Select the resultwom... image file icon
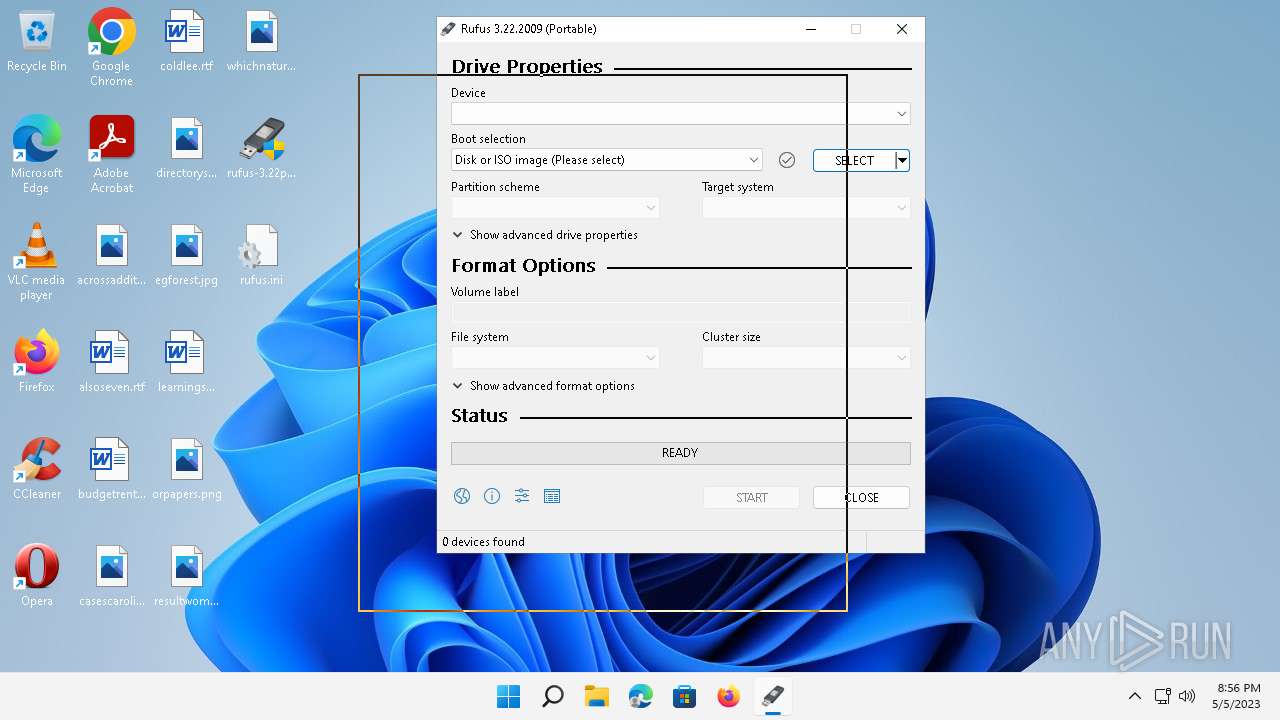Image resolution: width=1280 pixels, height=720 pixels. [x=186, y=577]
